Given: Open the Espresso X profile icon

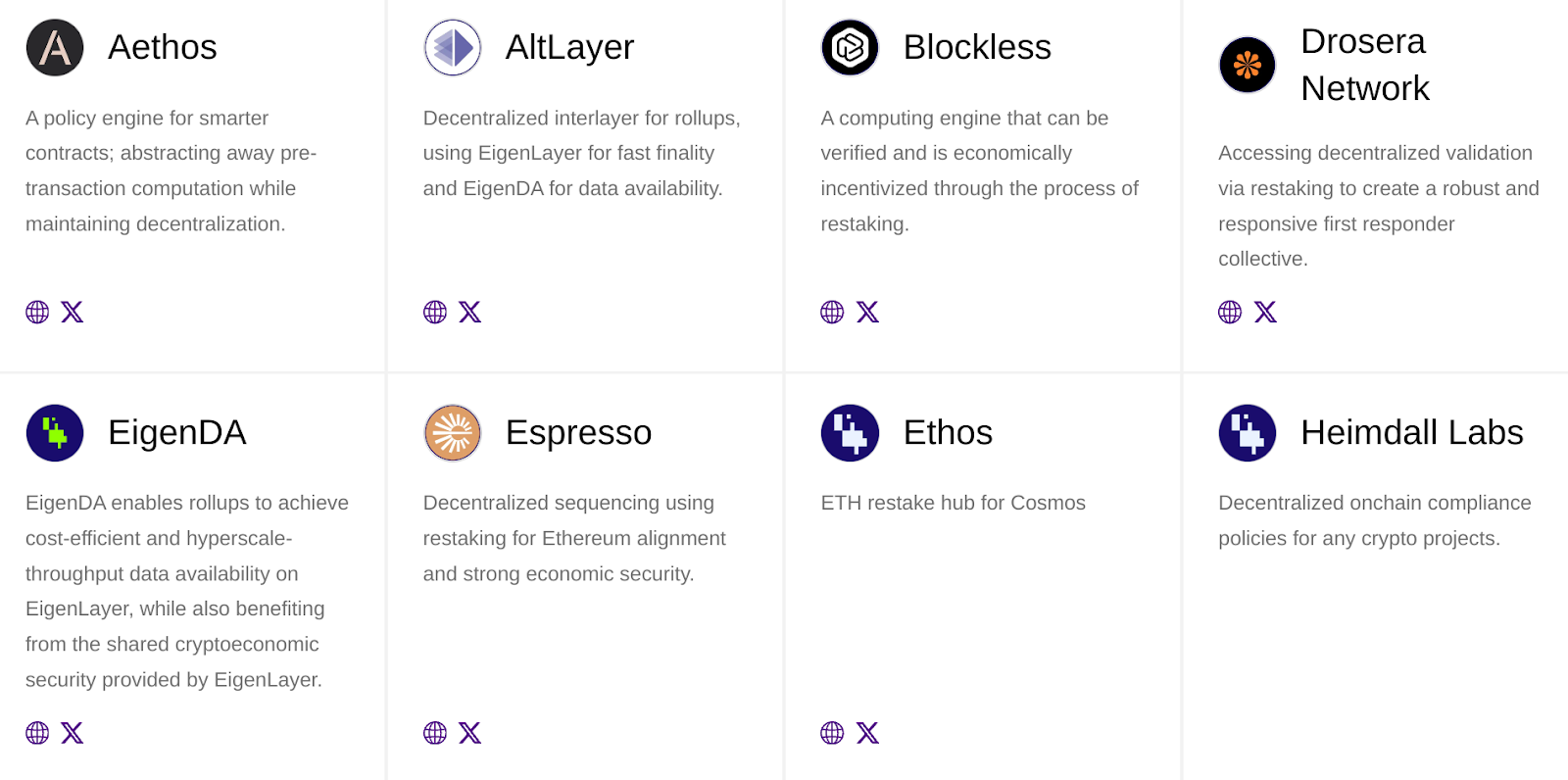Looking at the screenshot, I should [470, 733].
